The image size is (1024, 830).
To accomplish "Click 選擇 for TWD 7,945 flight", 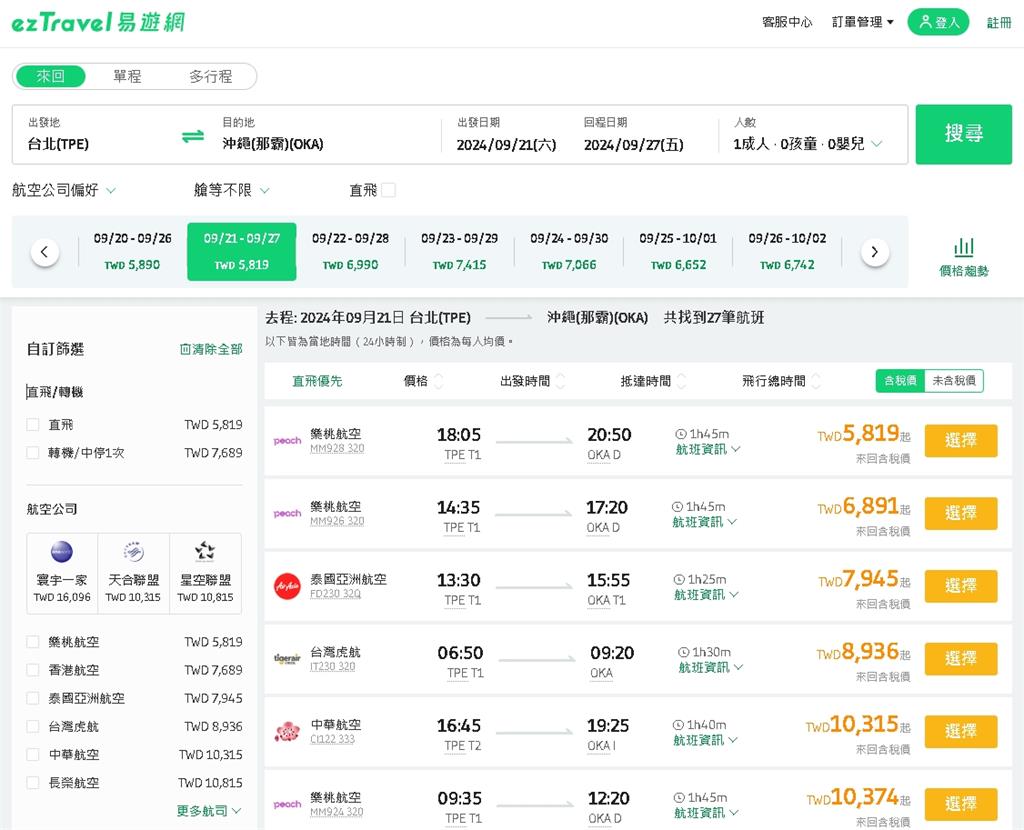I will tap(961, 586).
